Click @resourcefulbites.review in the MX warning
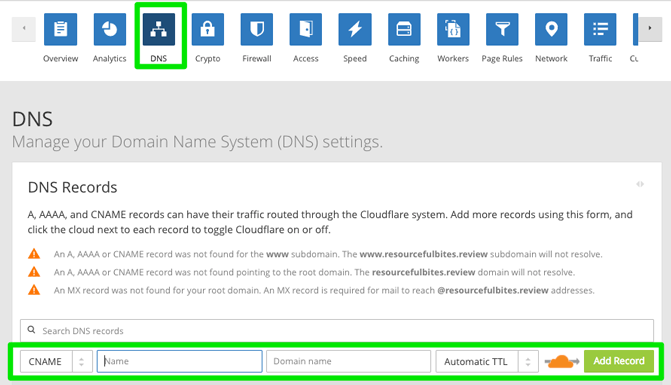The image size is (671, 385). click(493, 290)
